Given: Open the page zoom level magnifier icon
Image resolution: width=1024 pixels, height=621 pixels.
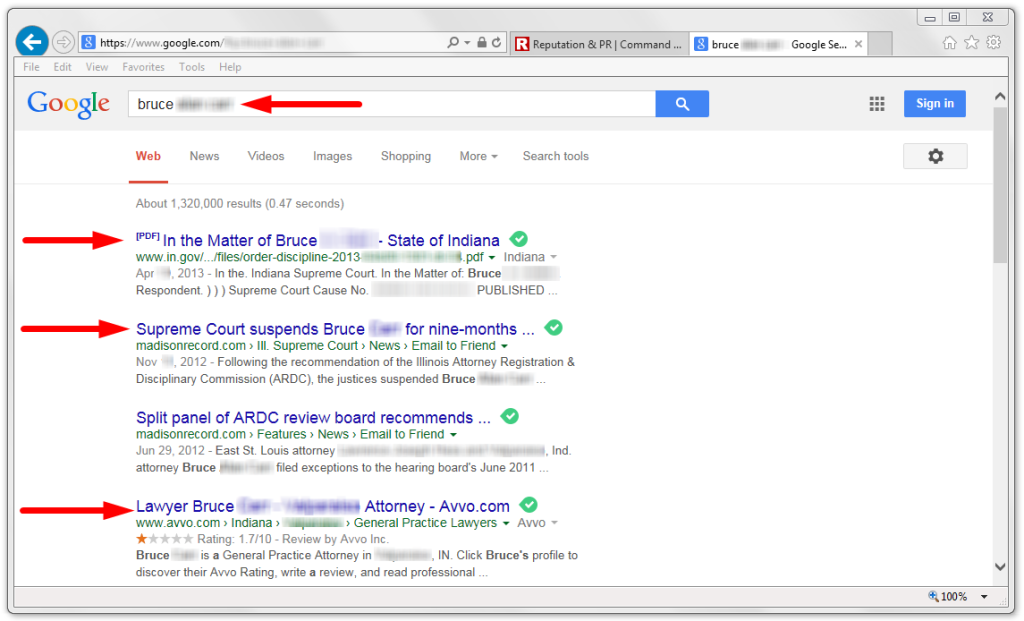Looking at the screenshot, I should coord(933,596).
